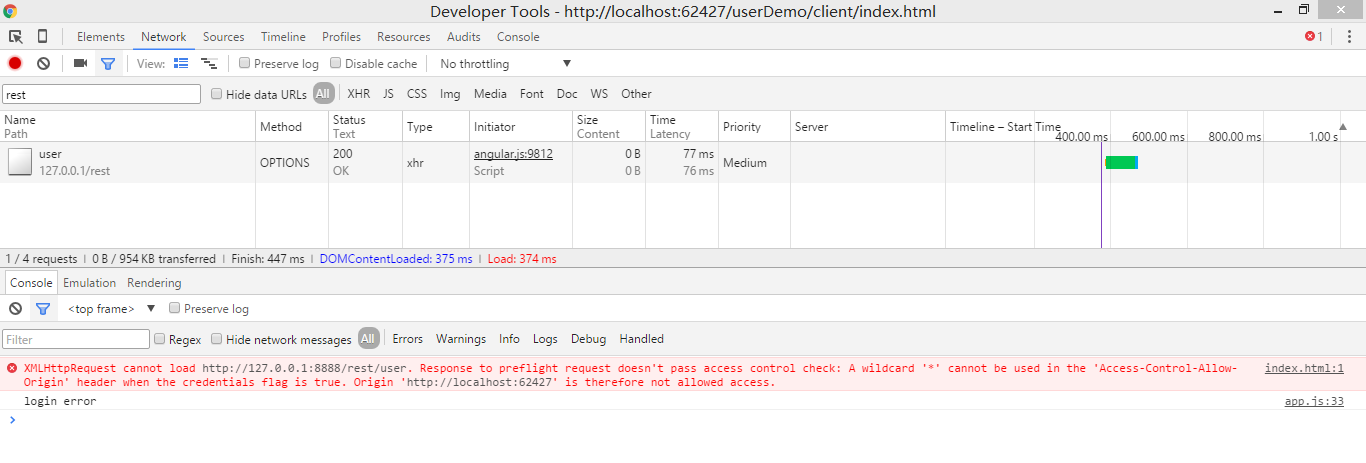Clear the network log with the clear icon

pyautogui.click(x=43, y=63)
